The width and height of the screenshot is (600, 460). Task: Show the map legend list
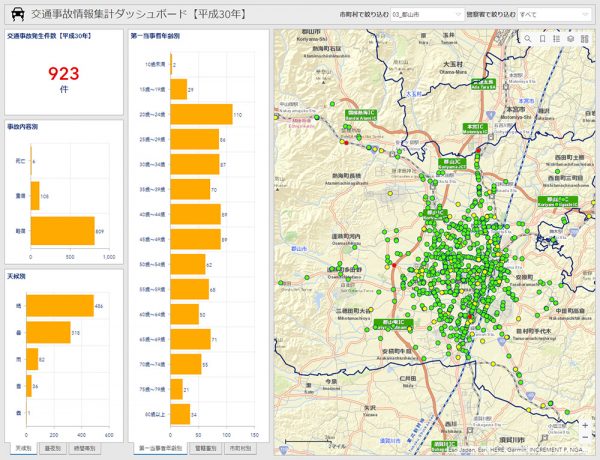(556, 39)
